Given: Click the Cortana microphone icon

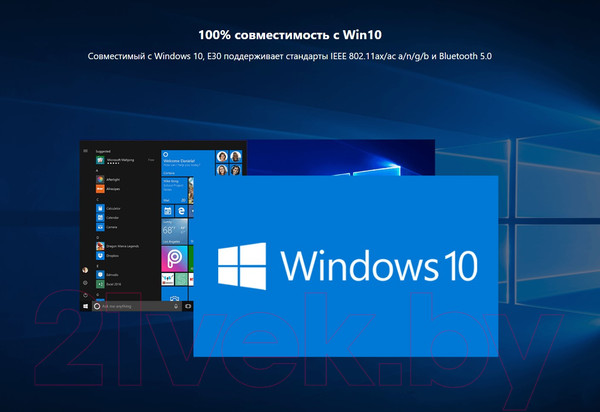Looking at the screenshot, I should pos(176,306).
